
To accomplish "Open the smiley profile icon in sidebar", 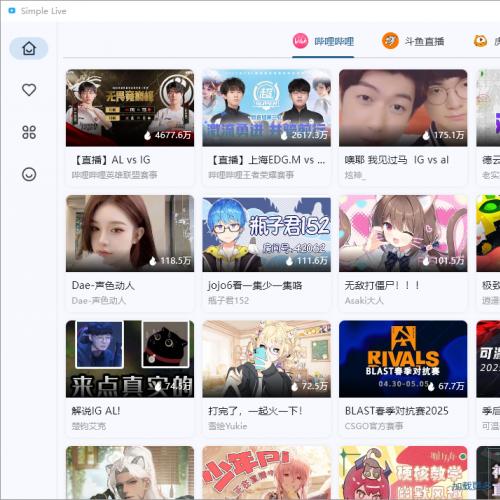I will click(x=29, y=174).
